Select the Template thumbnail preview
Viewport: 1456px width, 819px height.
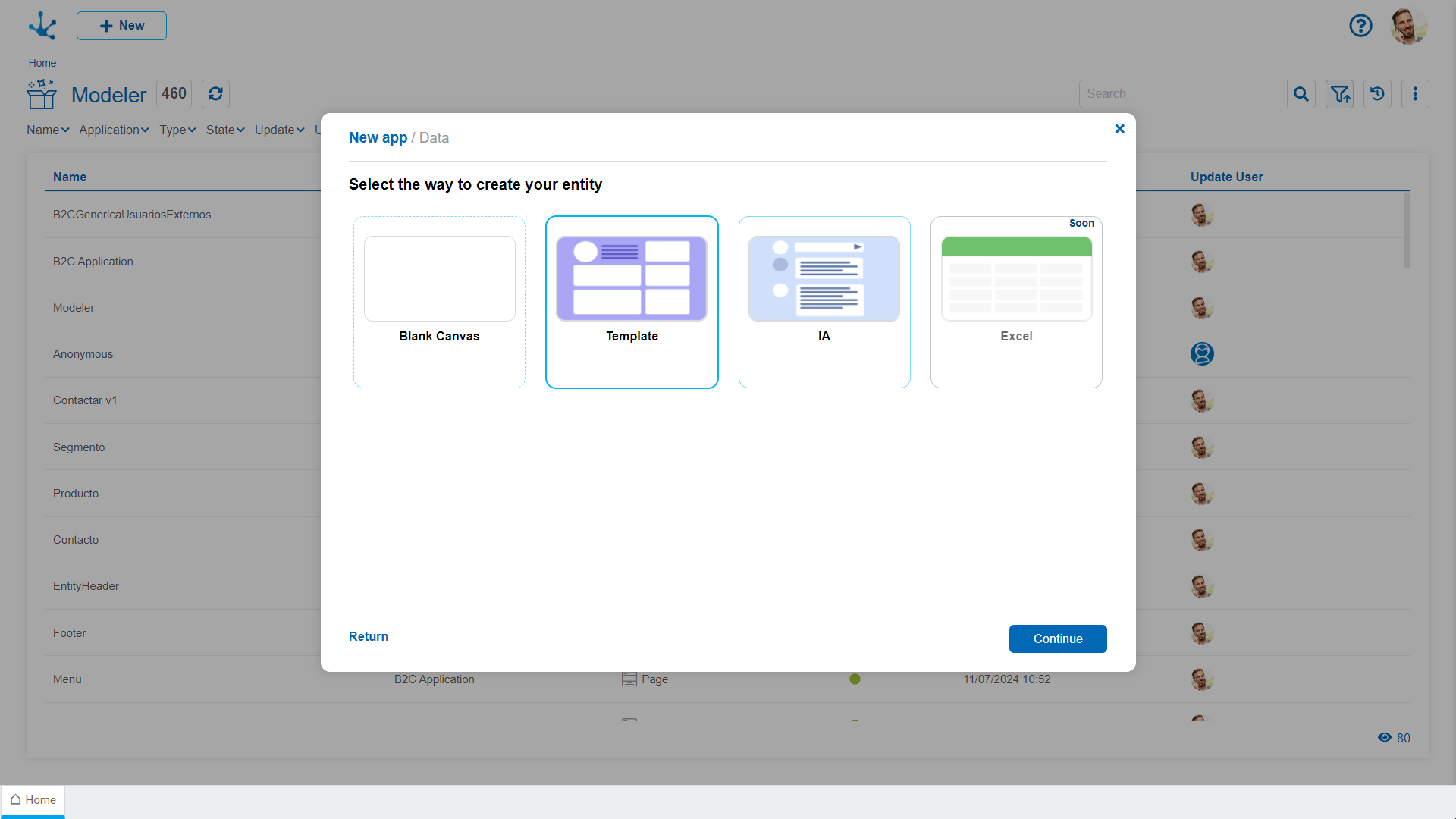pos(632,278)
